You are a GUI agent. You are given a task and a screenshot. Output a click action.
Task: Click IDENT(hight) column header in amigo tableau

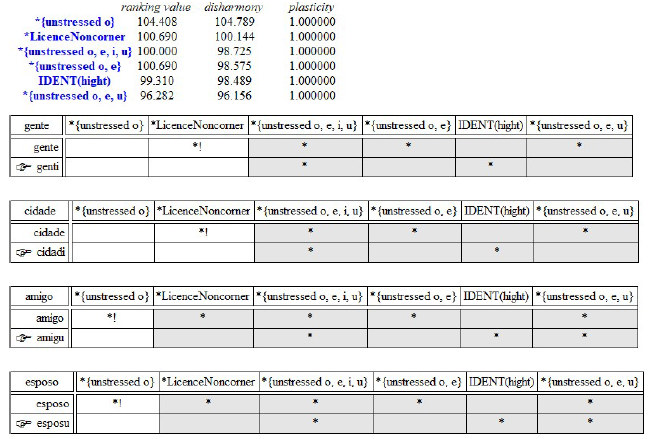click(x=495, y=296)
